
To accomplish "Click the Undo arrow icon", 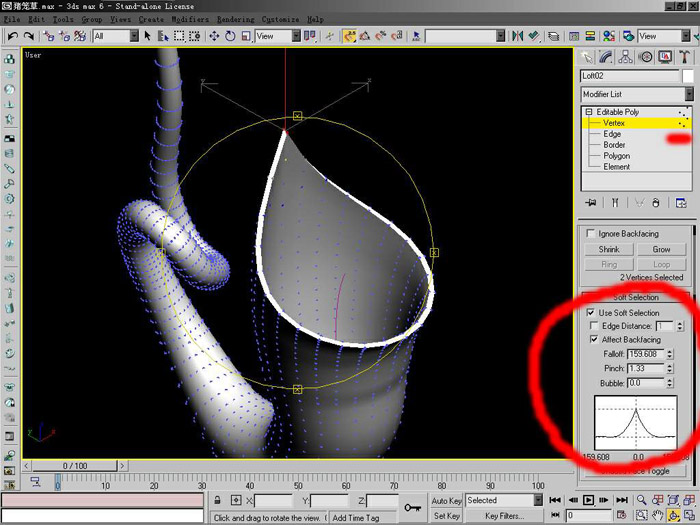I will (13, 36).
